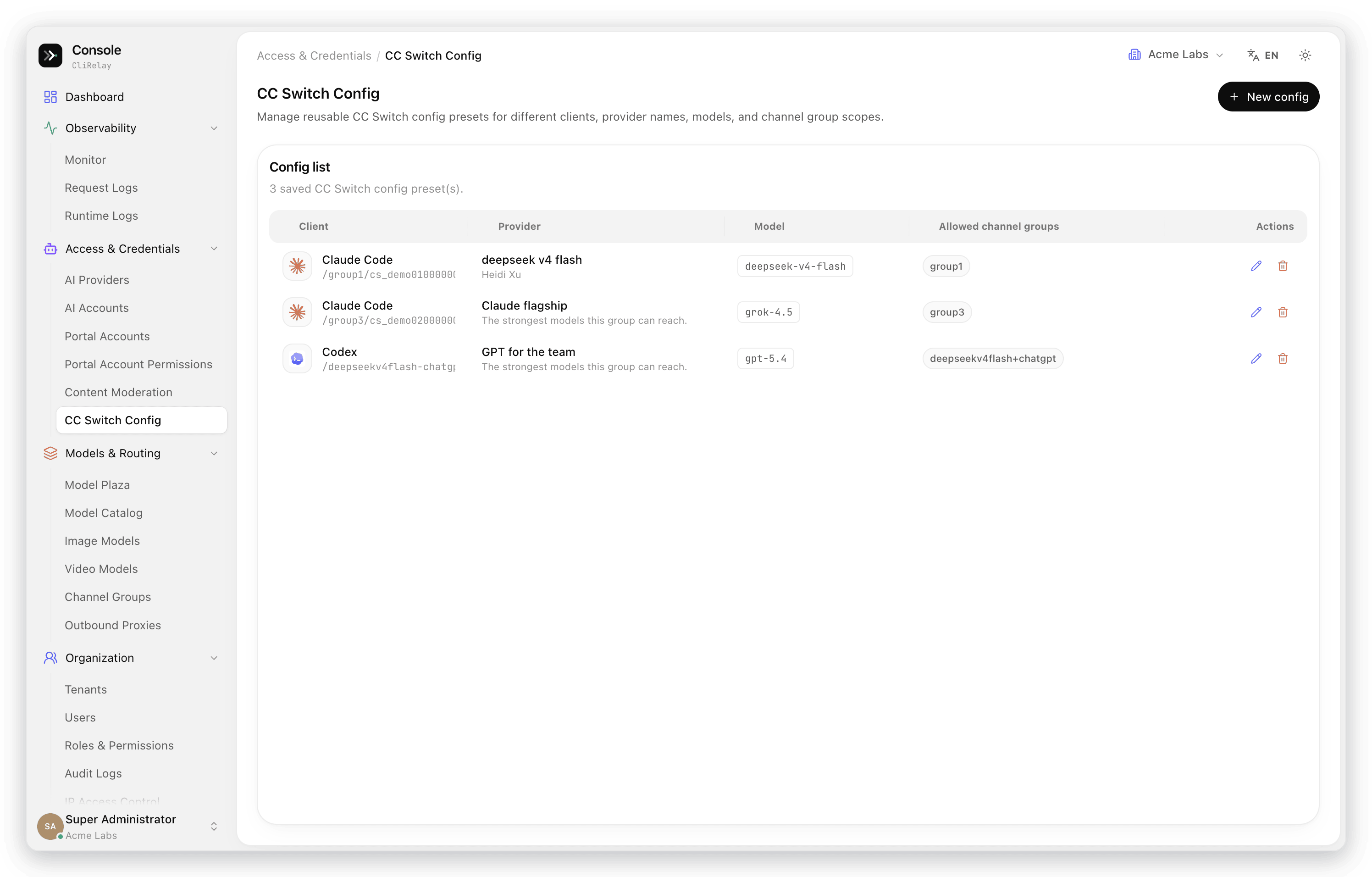Toggle the light/dark theme sun icon
The width and height of the screenshot is (1372, 877).
[1305, 56]
